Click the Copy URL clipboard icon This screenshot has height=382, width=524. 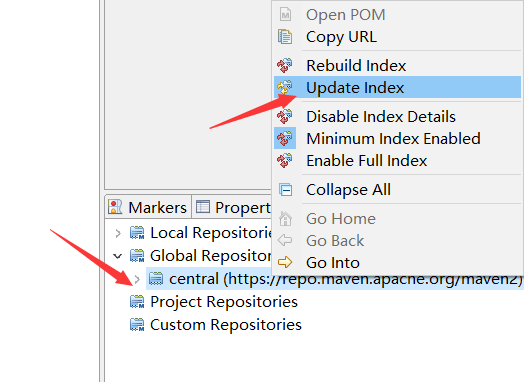285,36
